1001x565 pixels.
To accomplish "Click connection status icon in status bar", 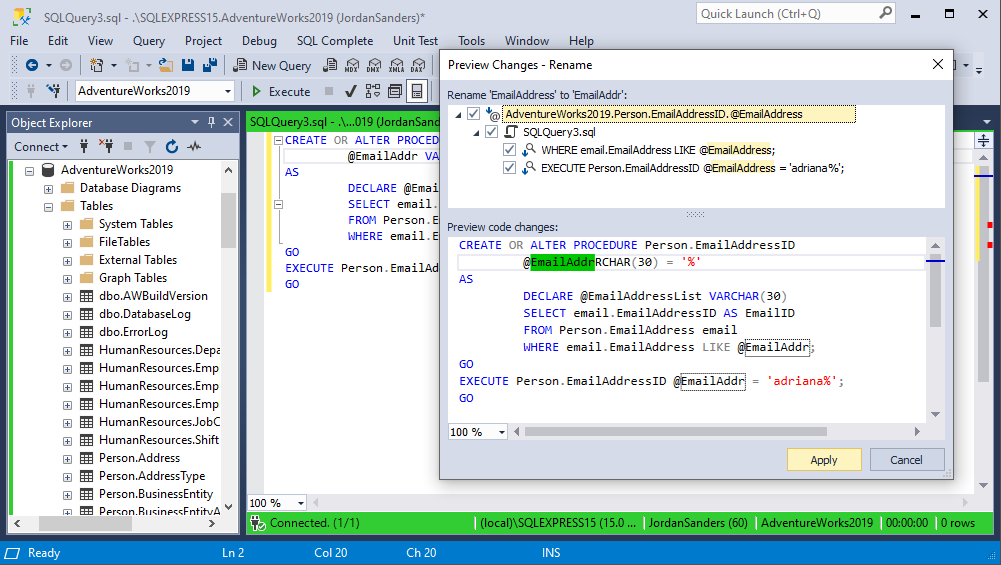I will point(258,524).
